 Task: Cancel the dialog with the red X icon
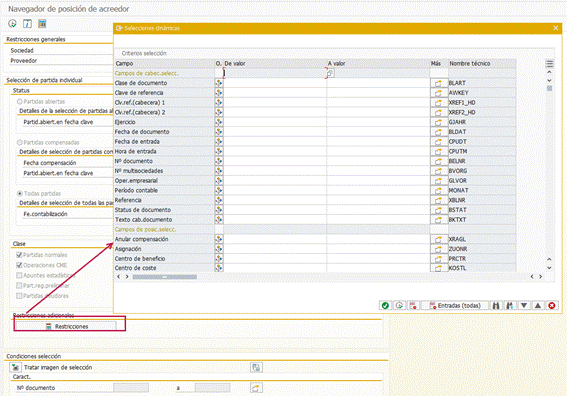[x=551, y=306]
